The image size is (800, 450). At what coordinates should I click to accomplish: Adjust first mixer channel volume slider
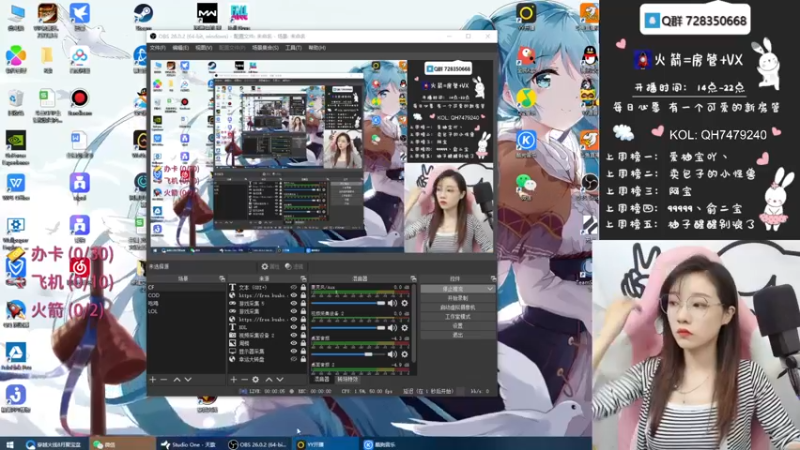pyautogui.click(x=348, y=303)
